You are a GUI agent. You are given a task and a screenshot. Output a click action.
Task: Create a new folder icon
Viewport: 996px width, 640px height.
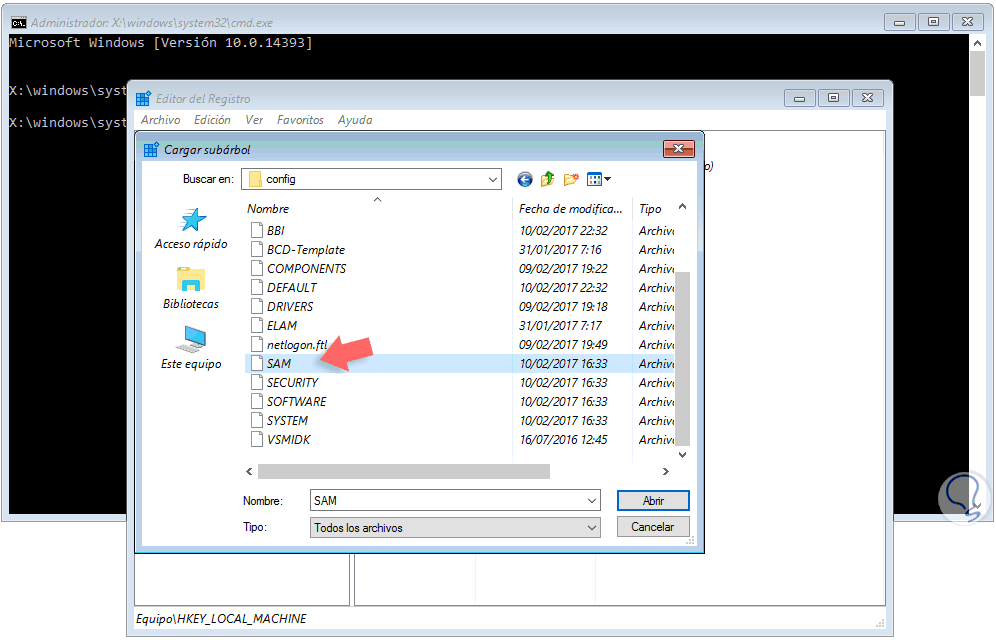click(x=571, y=180)
